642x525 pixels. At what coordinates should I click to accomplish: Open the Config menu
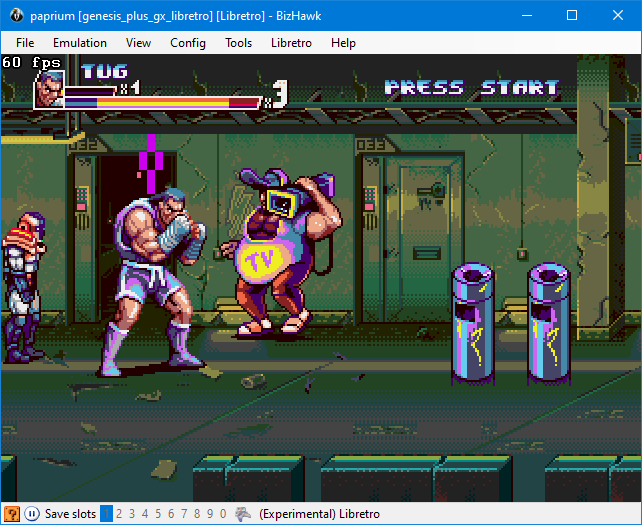click(x=188, y=43)
